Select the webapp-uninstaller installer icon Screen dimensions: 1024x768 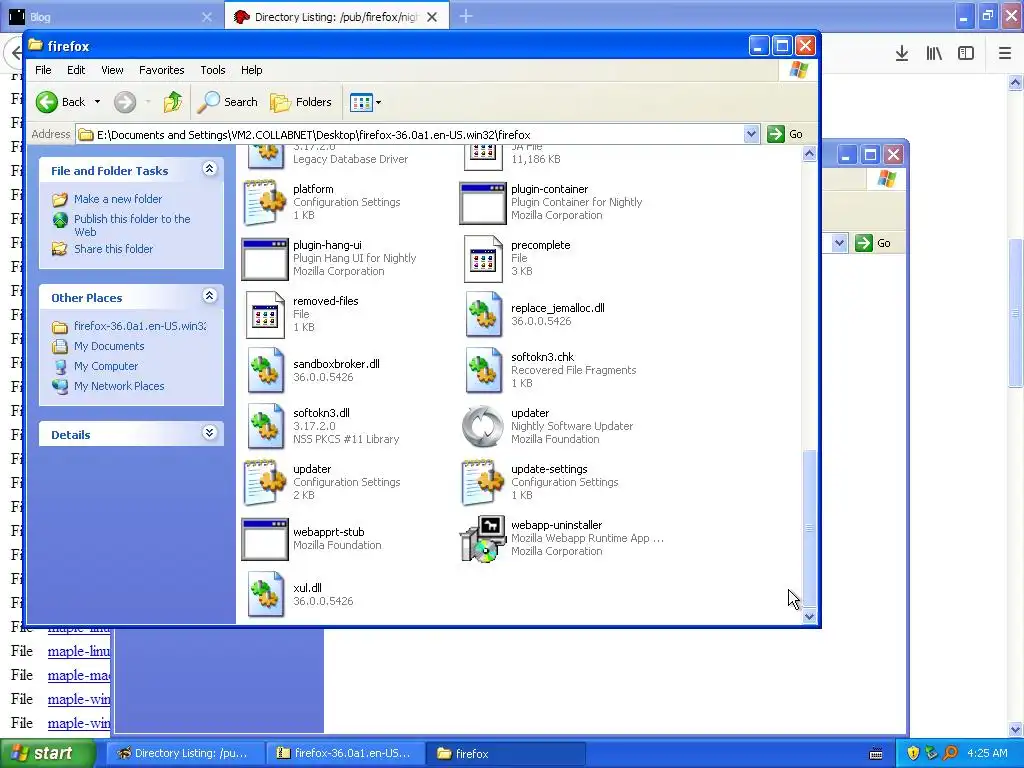483,539
